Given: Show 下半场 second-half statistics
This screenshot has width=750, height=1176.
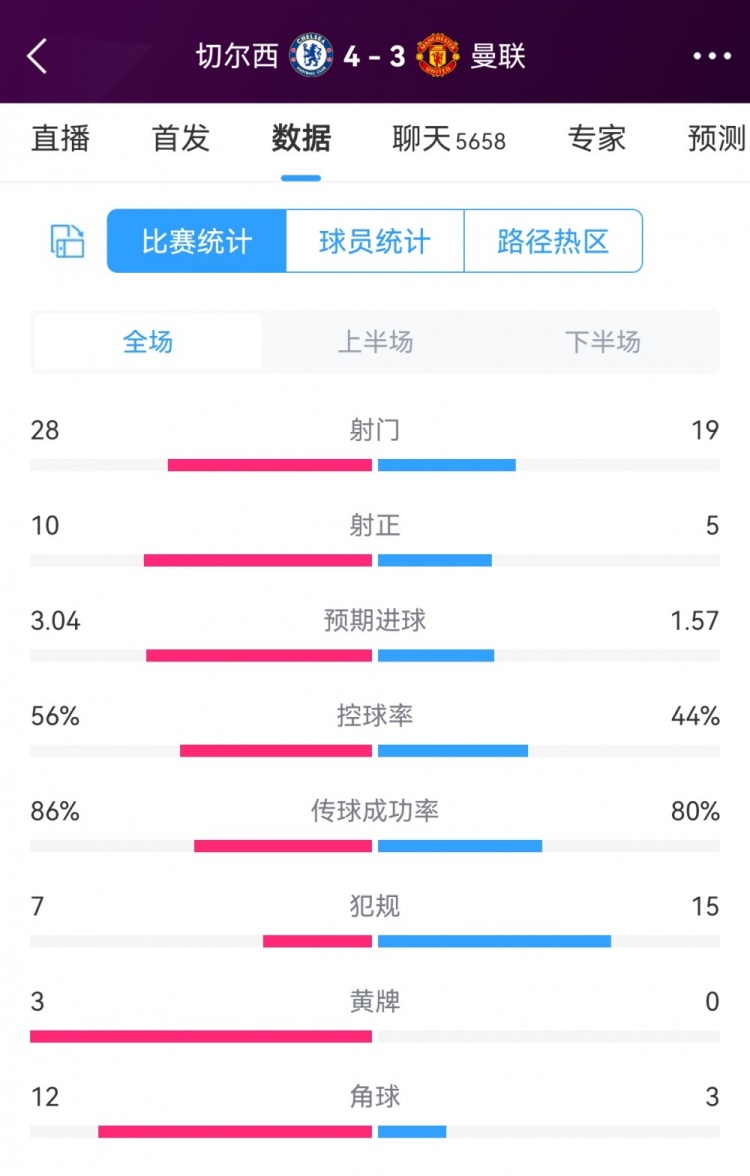Looking at the screenshot, I should 602,341.
